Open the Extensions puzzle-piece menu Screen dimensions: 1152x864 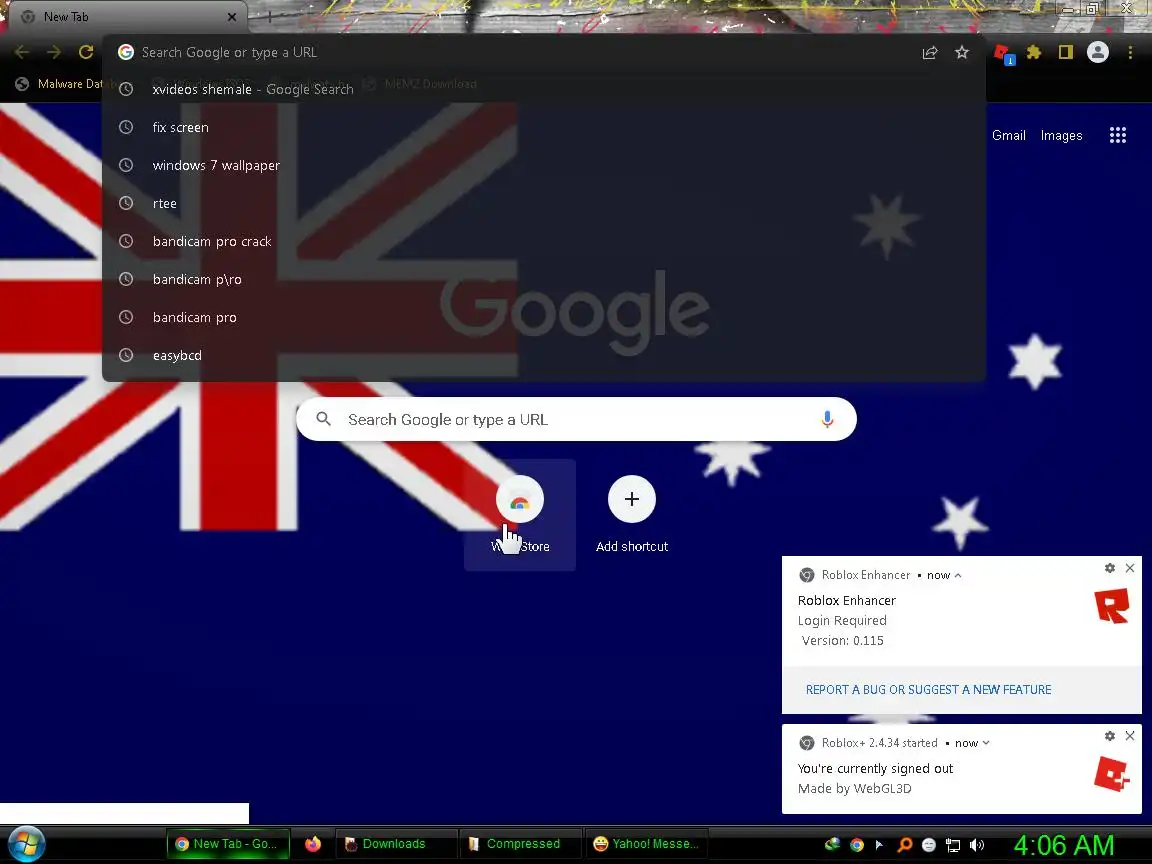click(x=1034, y=52)
